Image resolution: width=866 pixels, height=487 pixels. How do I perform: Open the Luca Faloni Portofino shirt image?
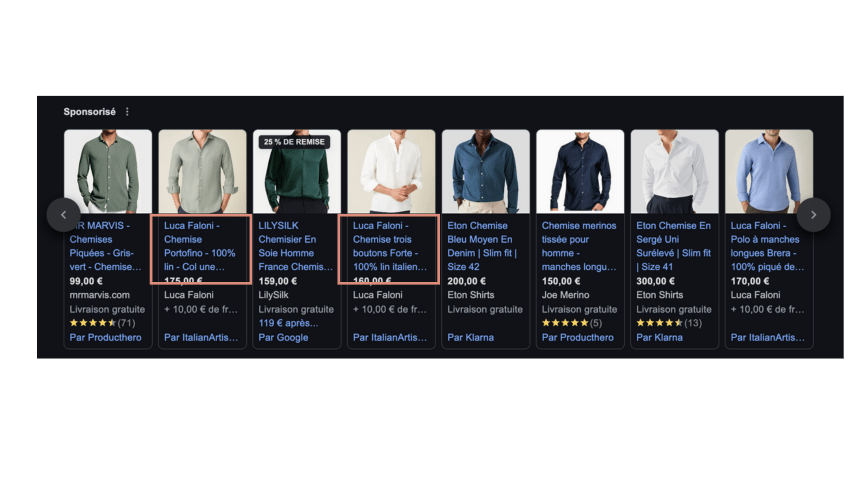coord(203,171)
